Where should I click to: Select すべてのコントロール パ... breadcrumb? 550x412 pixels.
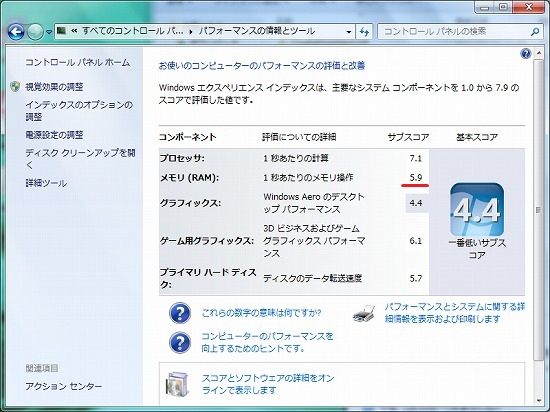click(x=133, y=31)
